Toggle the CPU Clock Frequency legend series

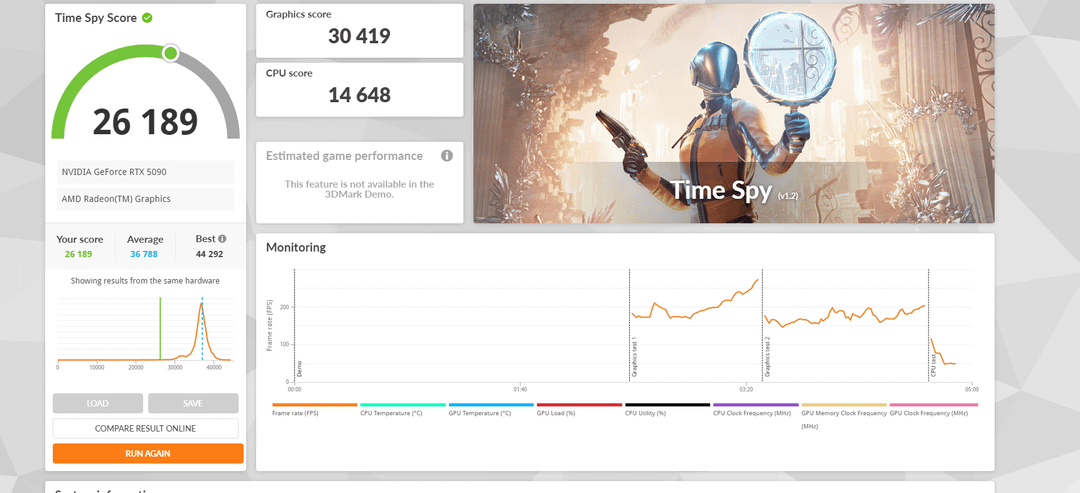(x=754, y=412)
